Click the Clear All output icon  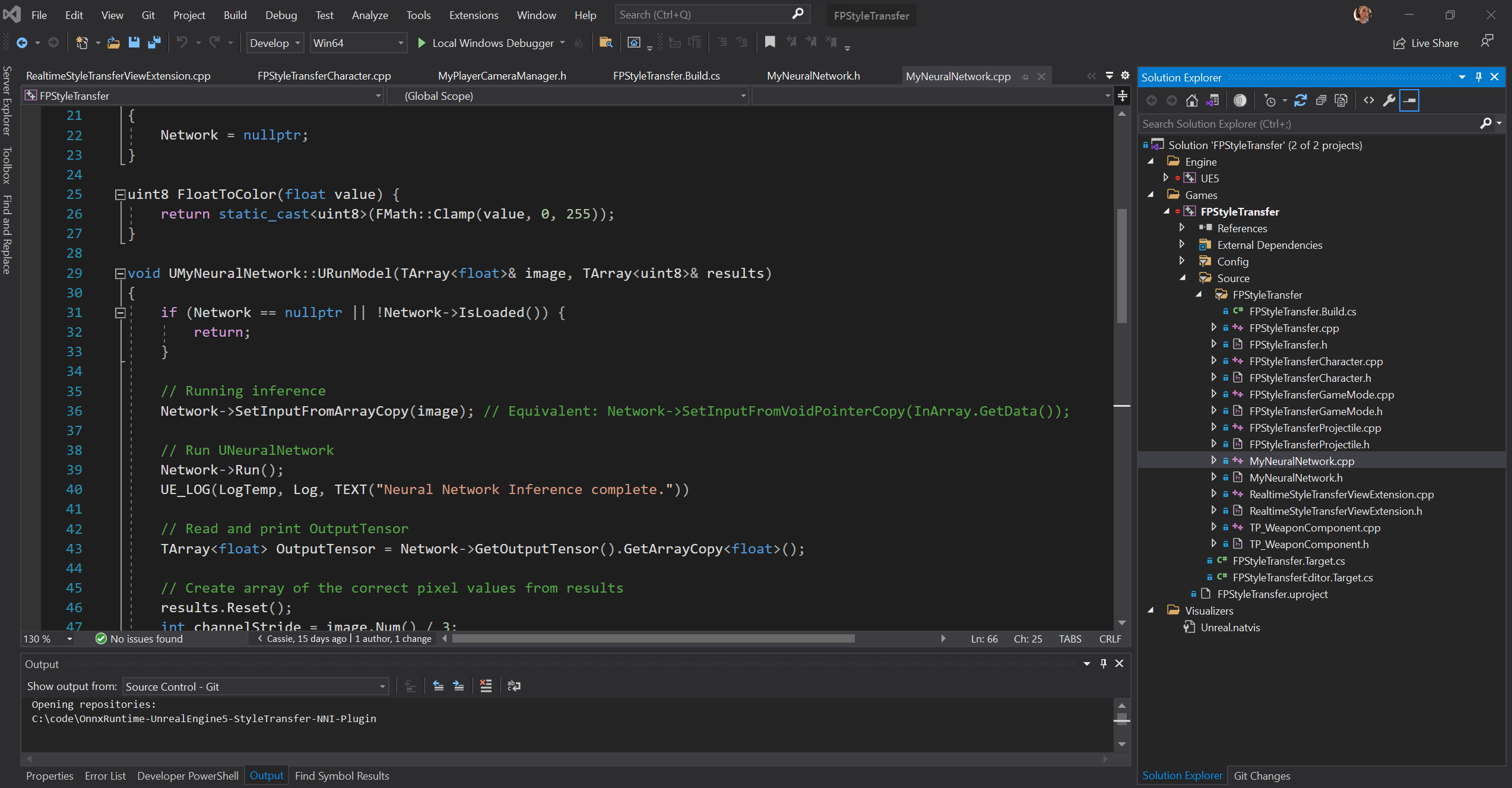[x=486, y=686]
